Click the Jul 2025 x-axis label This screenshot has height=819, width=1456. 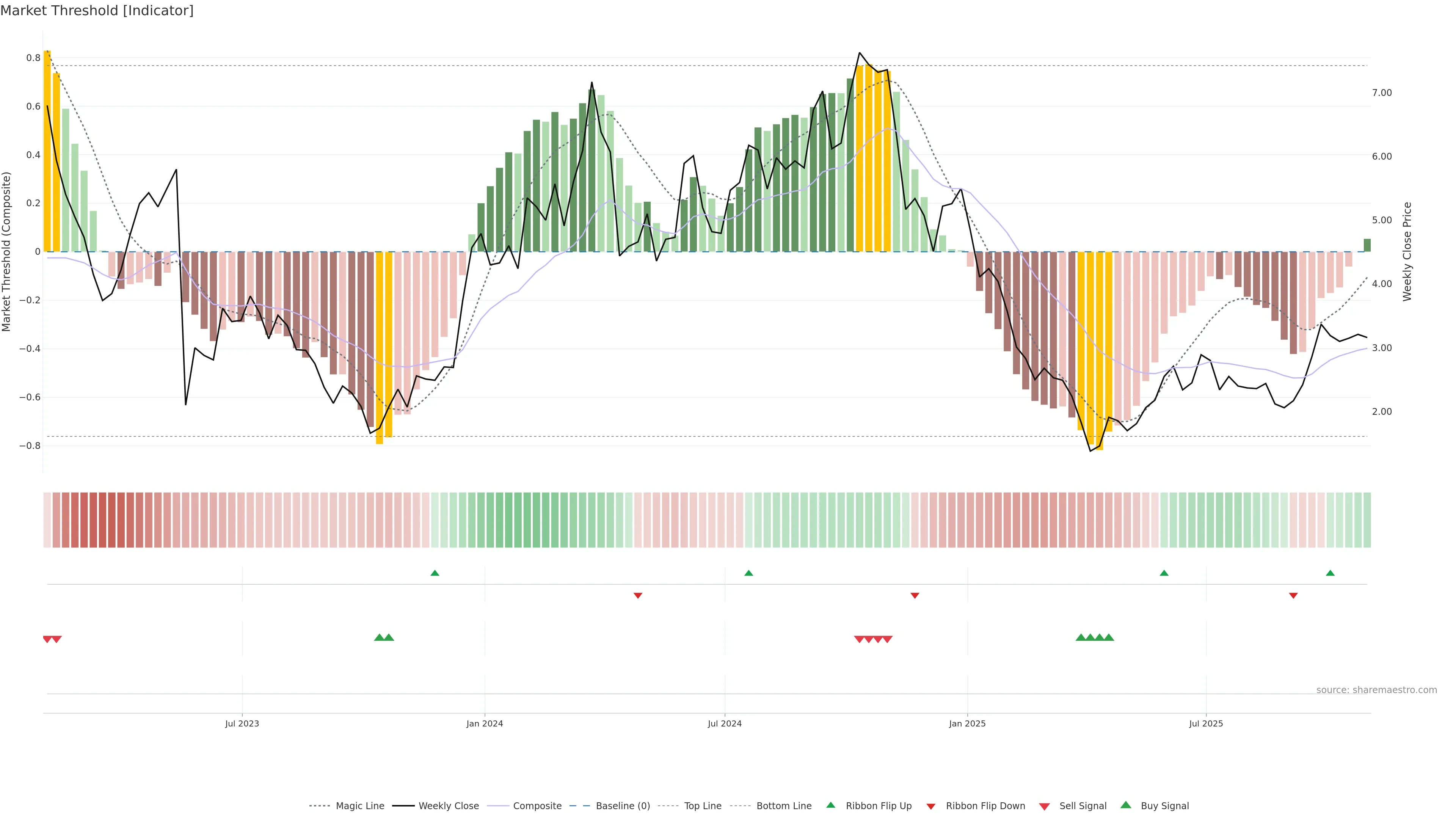pyautogui.click(x=1206, y=723)
